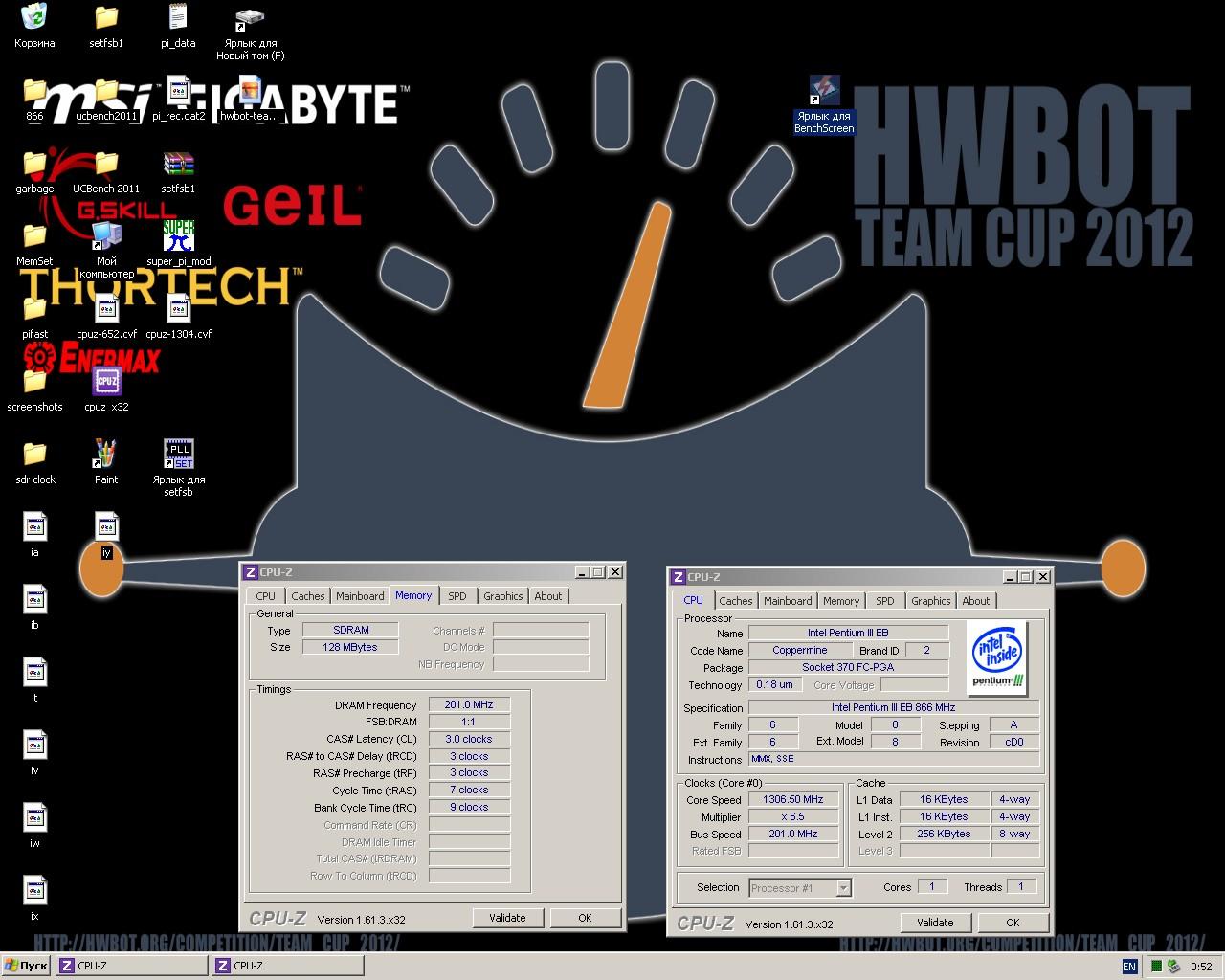Open the Processor #1 selection dropdown
This screenshot has height=980, width=1225.
[843, 888]
